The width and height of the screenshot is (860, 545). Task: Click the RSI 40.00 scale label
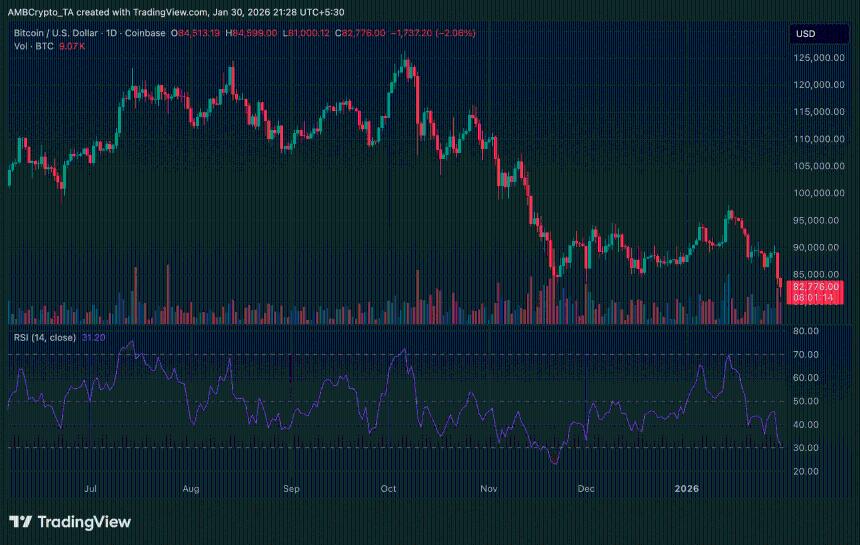(x=806, y=424)
